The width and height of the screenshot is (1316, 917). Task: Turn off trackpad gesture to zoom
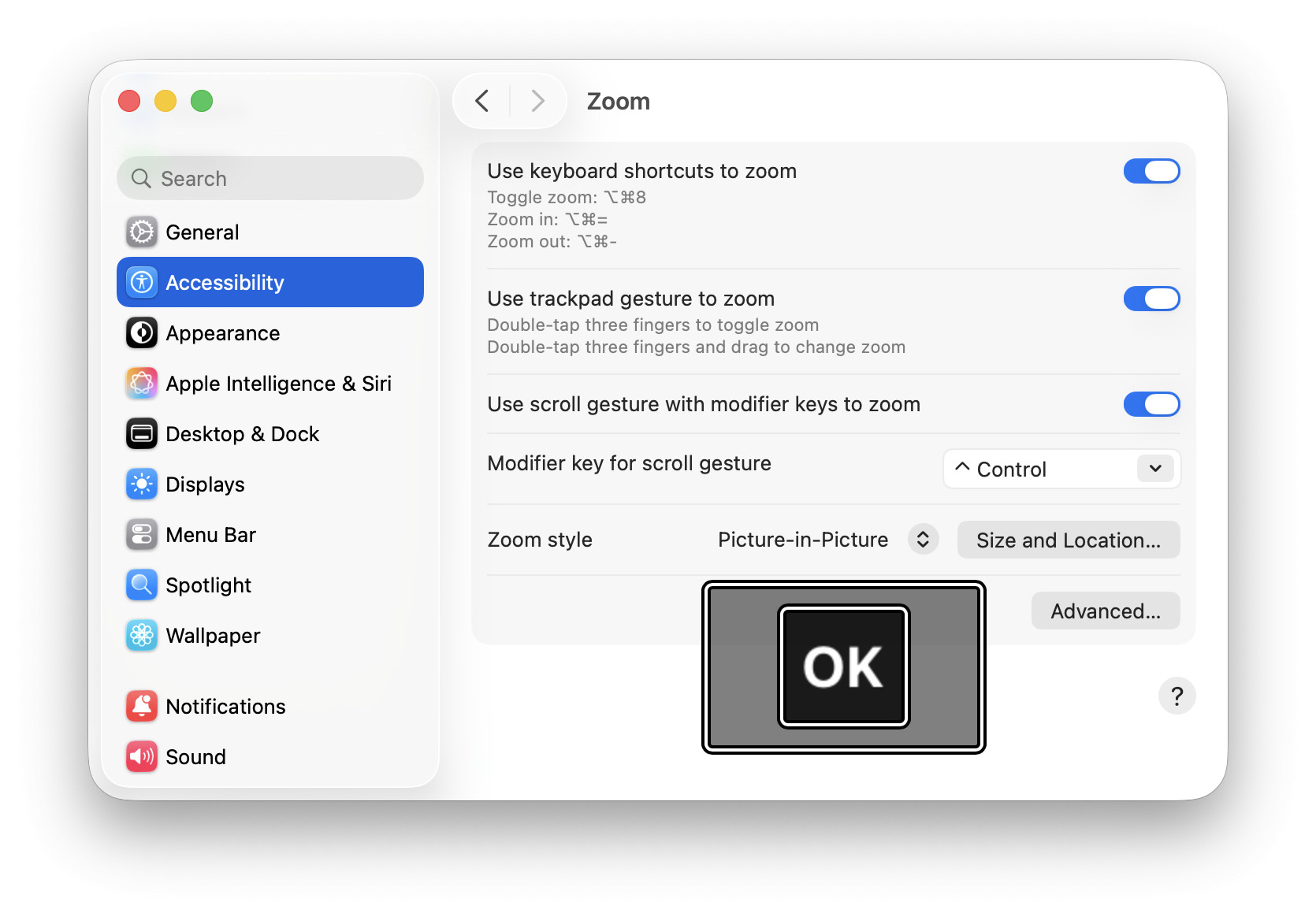coord(1152,299)
